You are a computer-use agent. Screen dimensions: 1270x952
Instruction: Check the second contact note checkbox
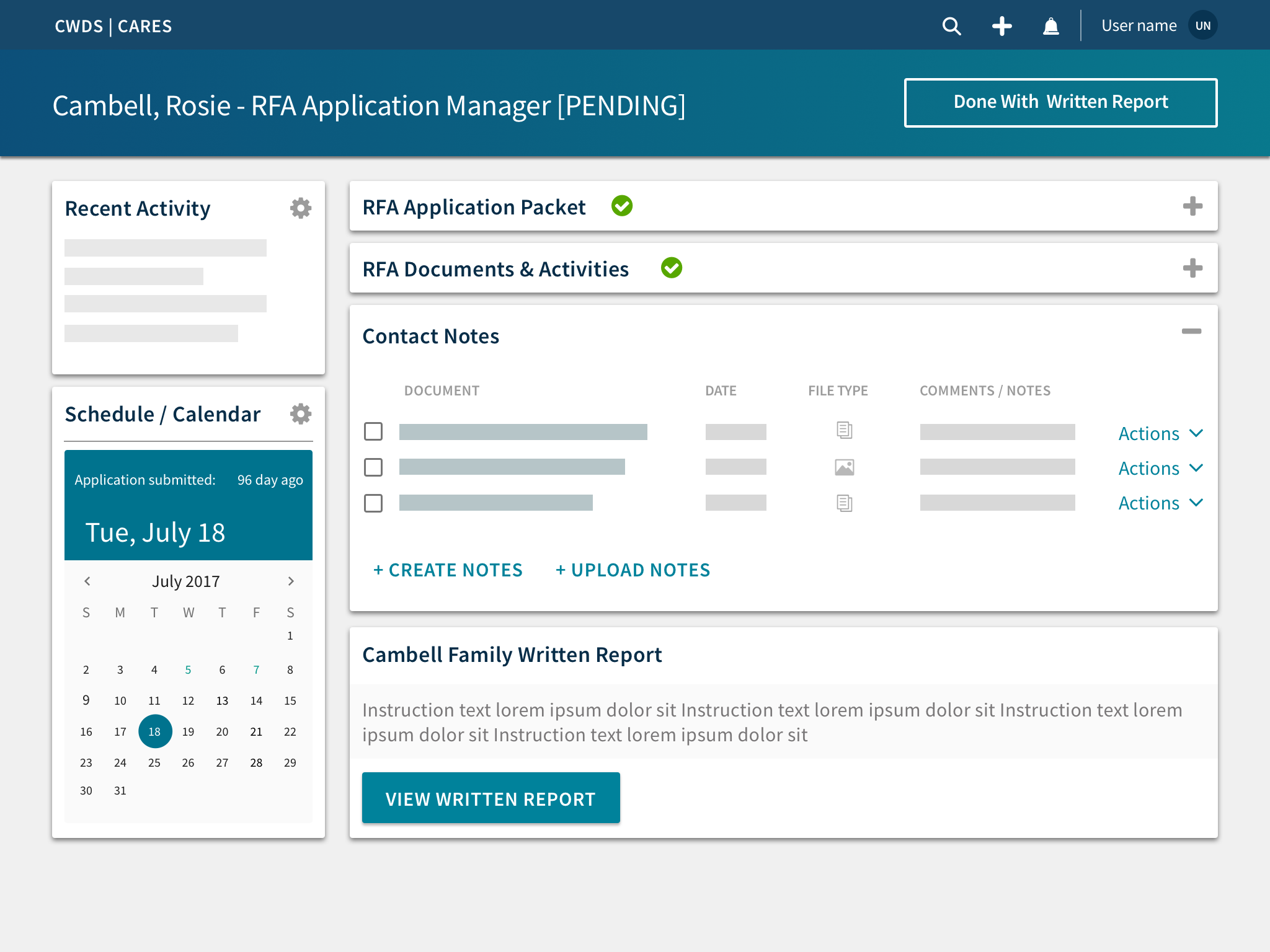373,467
